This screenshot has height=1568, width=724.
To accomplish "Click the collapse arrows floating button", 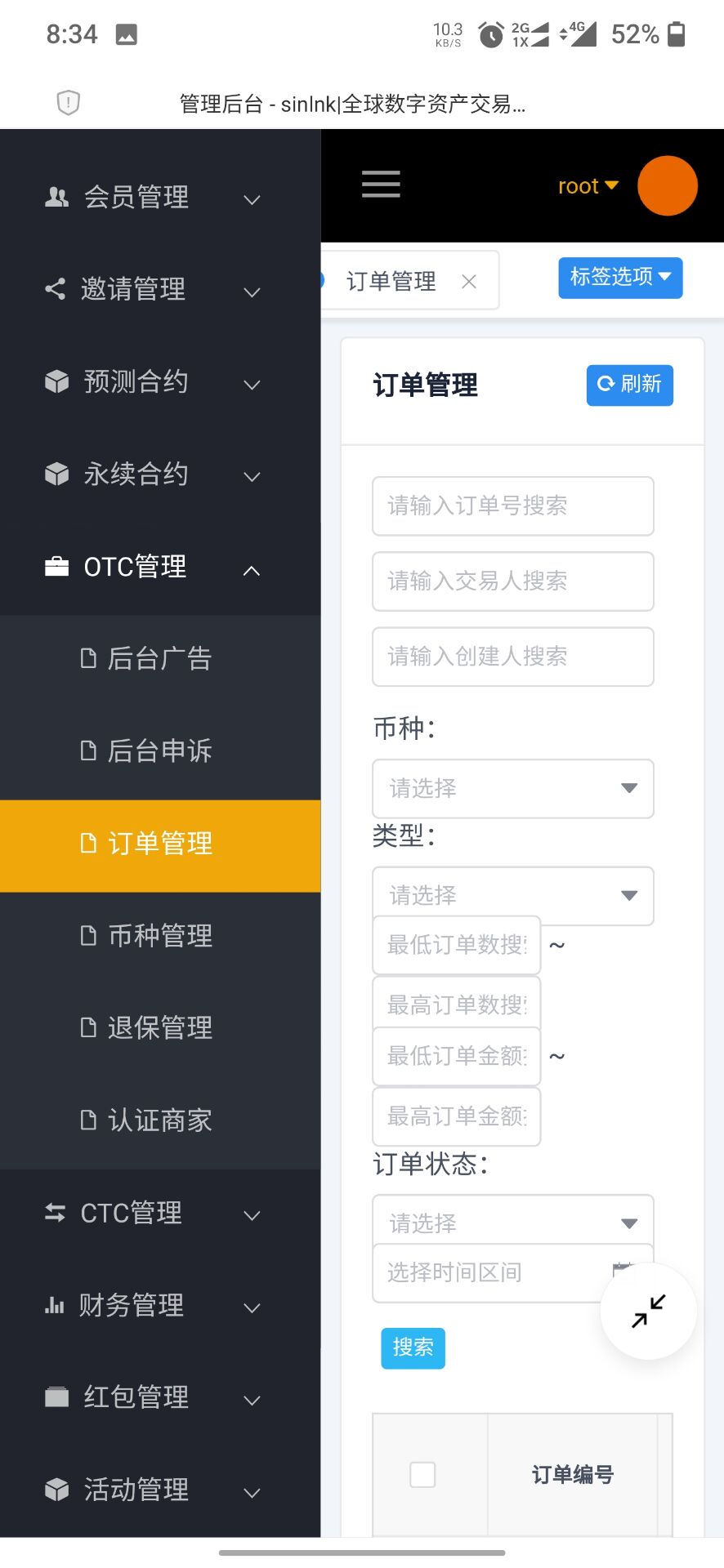I will point(649,1312).
